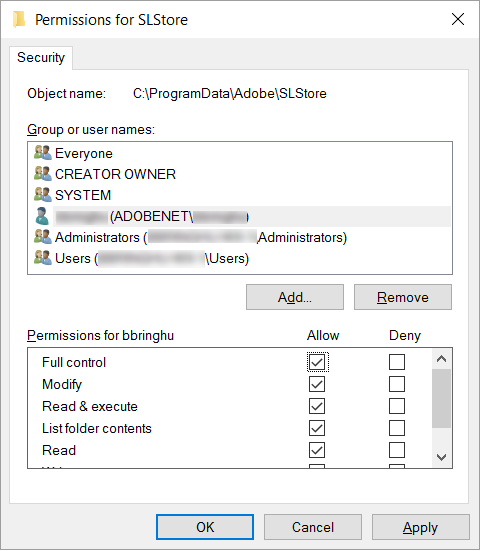This screenshot has height=551, width=481.
Task: Click the folder icon in title bar
Action: click(19, 19)
